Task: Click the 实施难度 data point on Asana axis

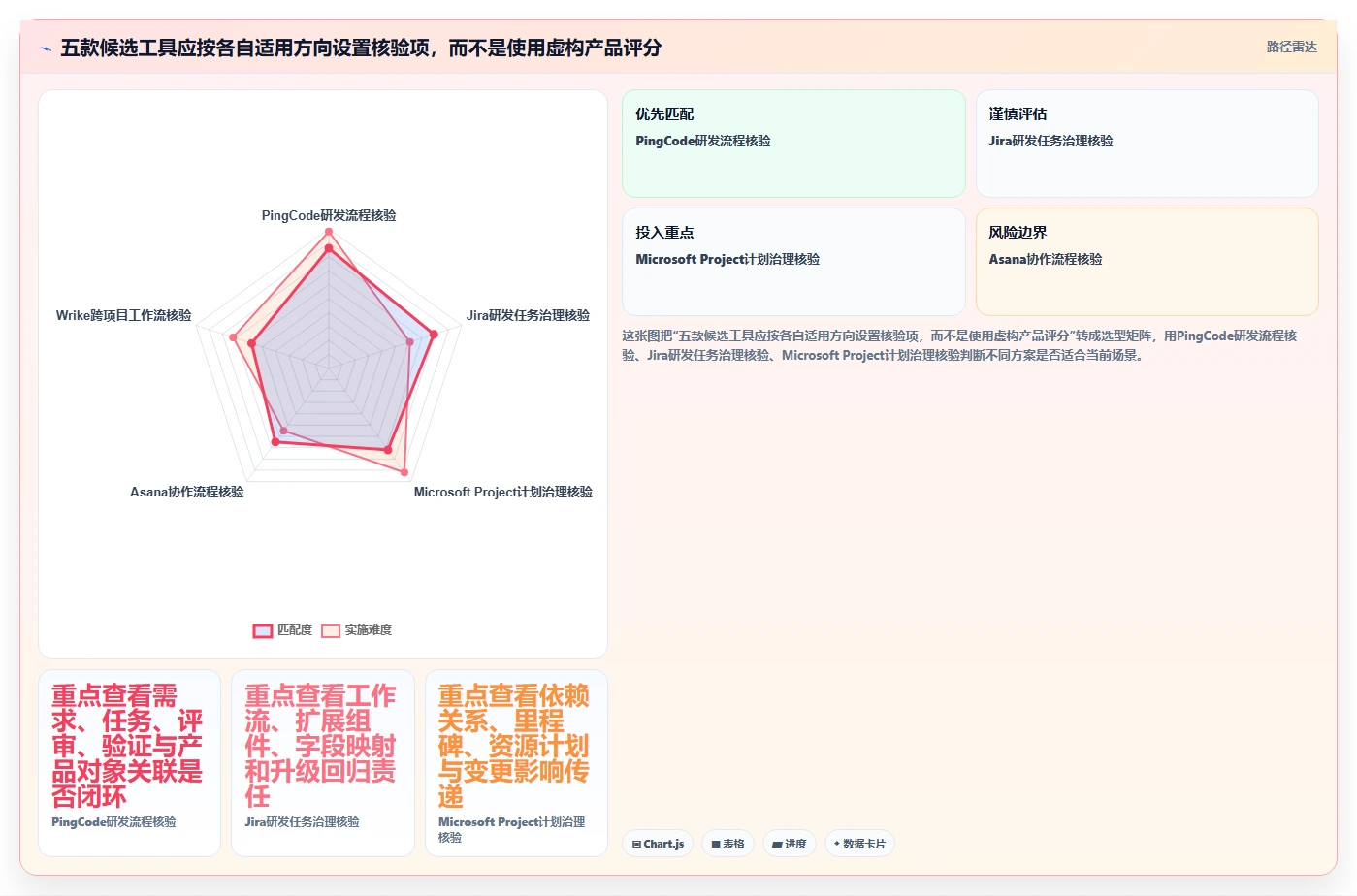Action: 283,432
